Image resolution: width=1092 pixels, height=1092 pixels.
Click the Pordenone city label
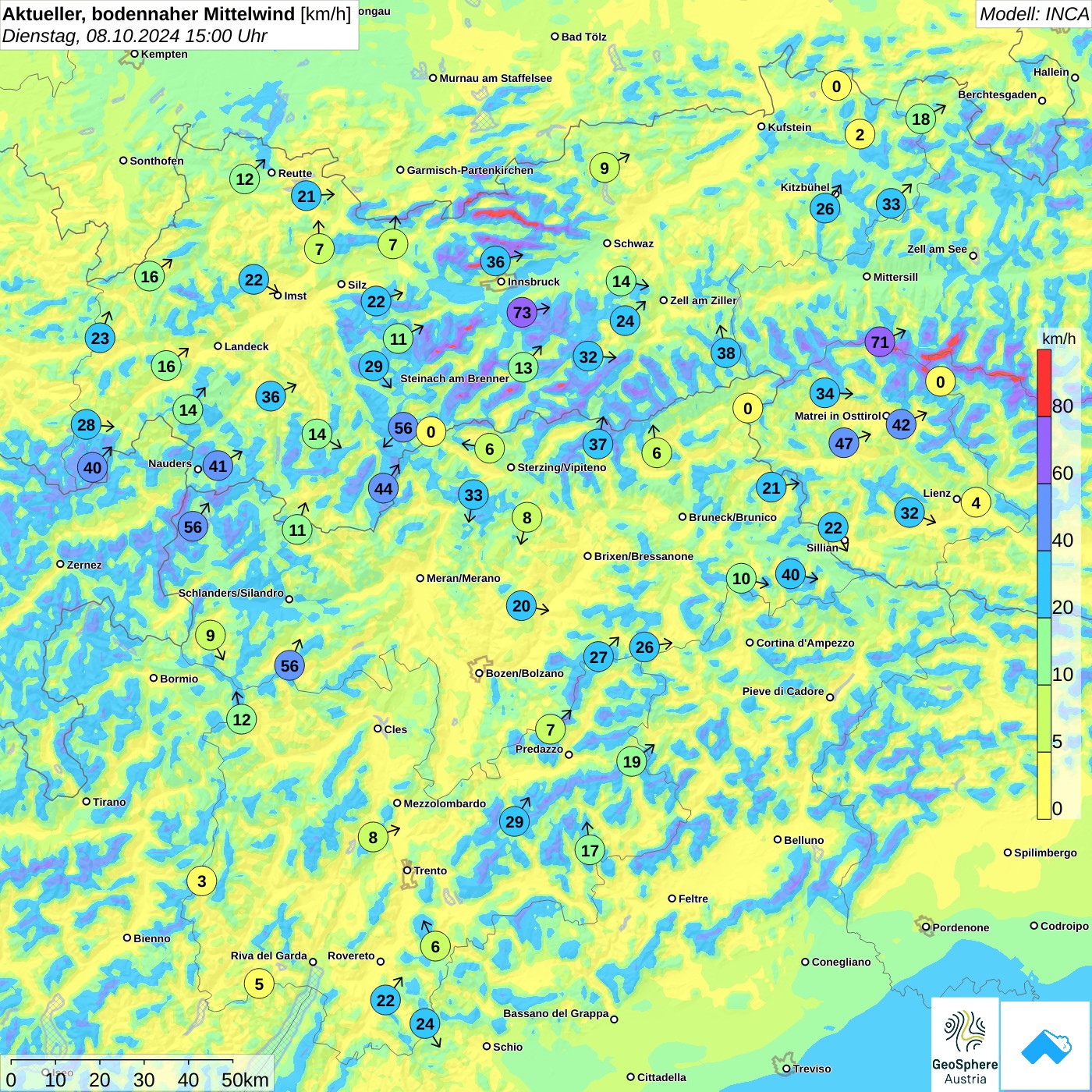click(961, 927)
